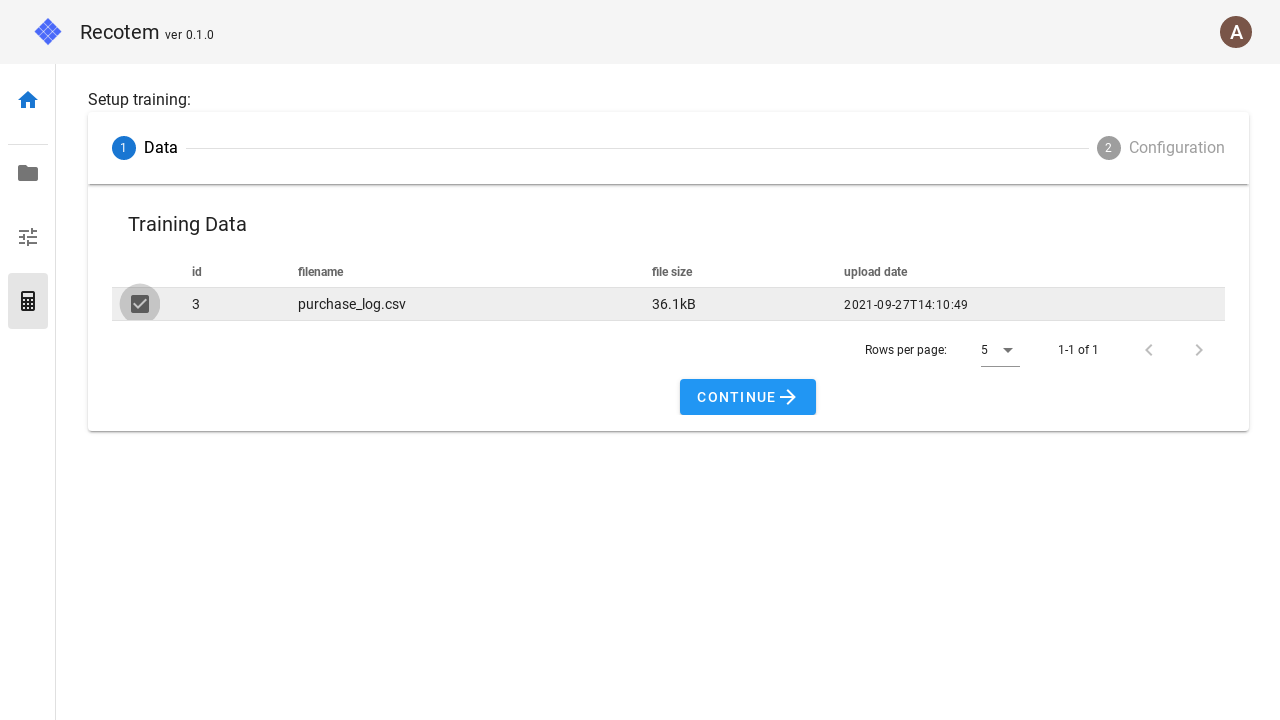
Task: Go to the Home page in sidebar
Action: pos(28,100)
